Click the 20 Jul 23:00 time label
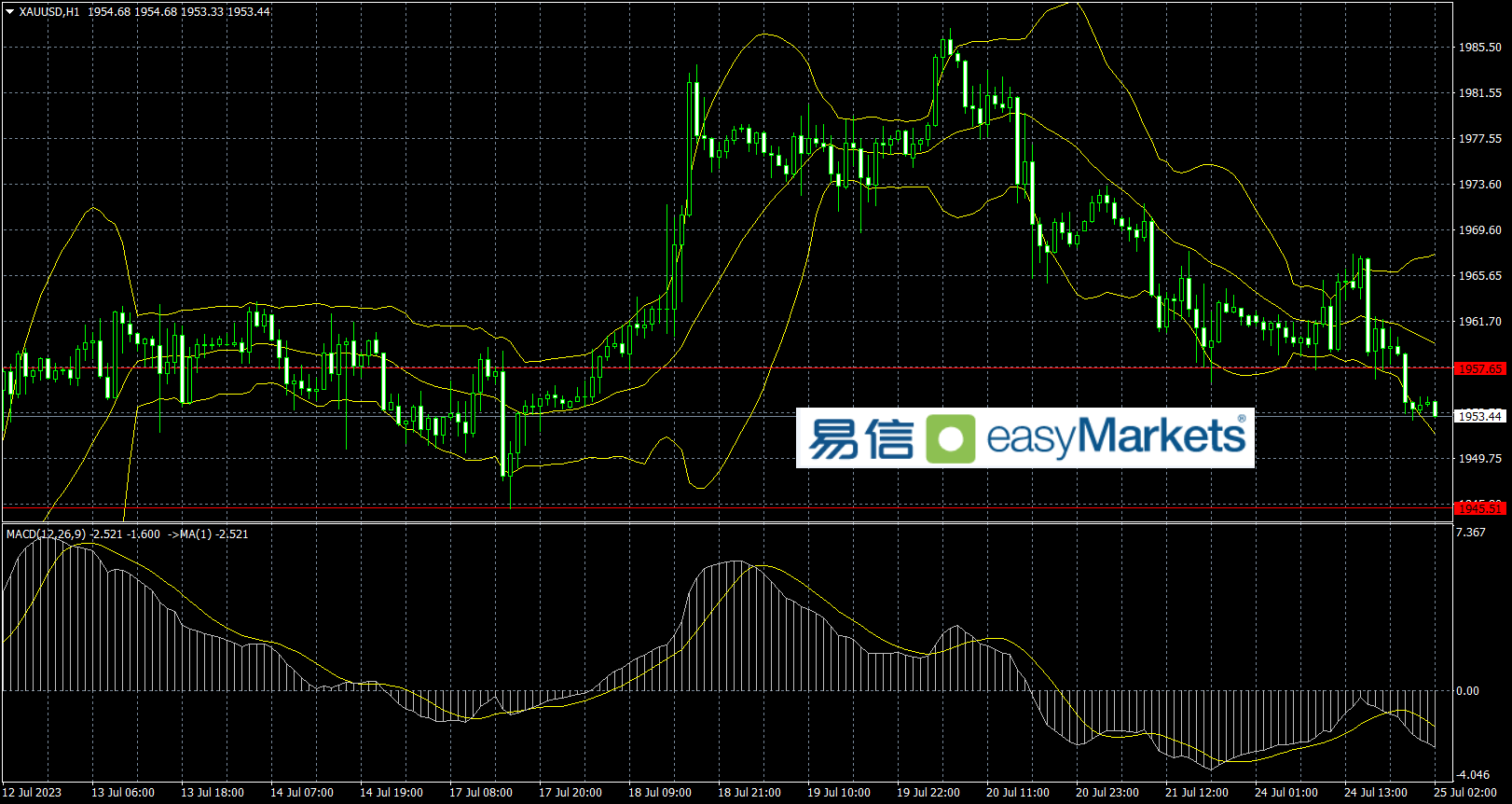1512x804 pixels. [1107, 793]
